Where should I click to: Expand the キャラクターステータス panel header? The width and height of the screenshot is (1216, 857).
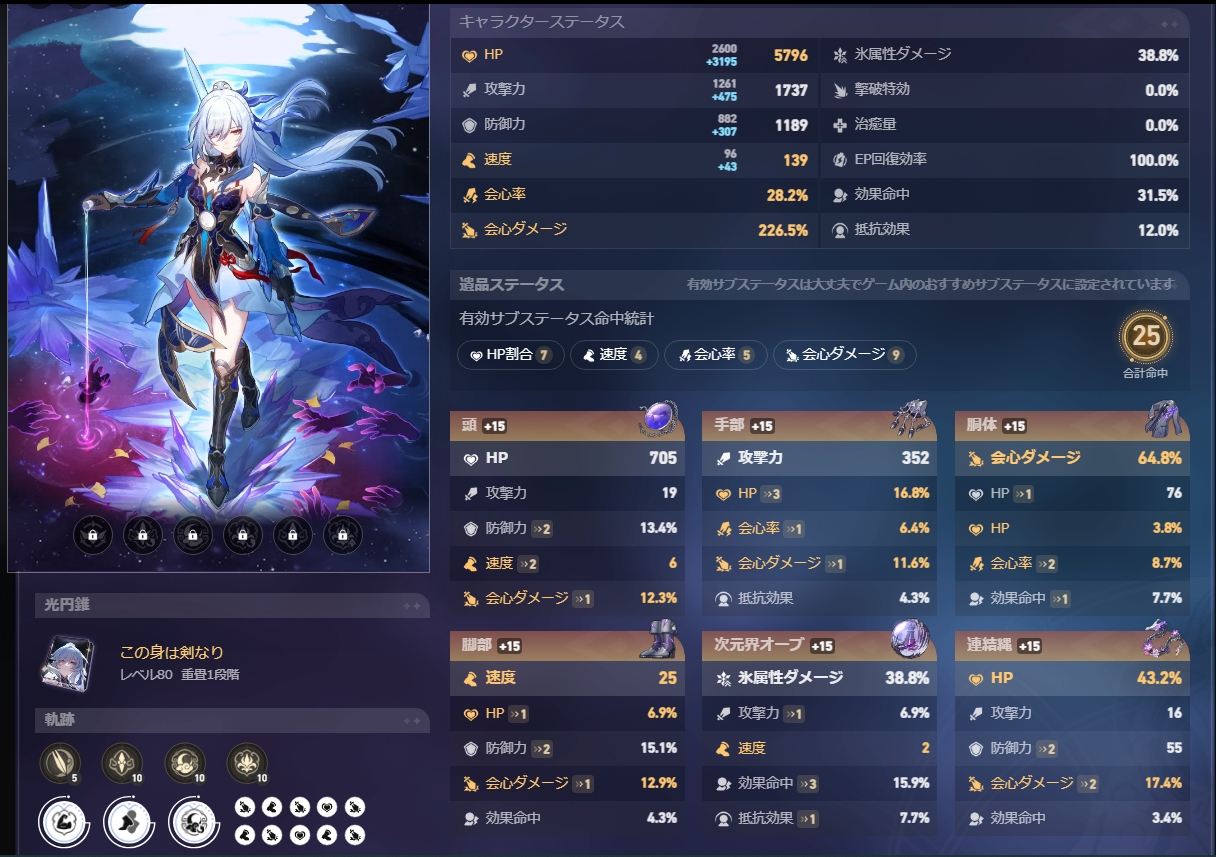point(819,21)
